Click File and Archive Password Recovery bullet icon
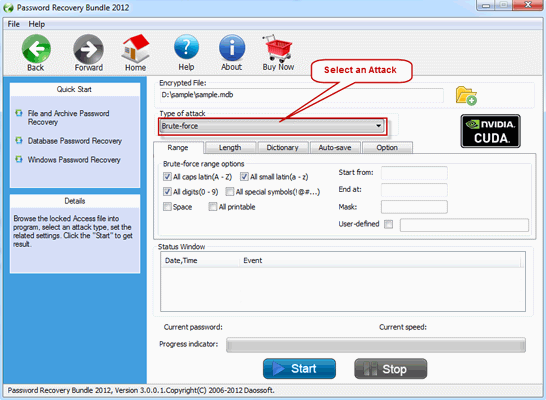Image resolution: width=546 pixels, height=400 pixels. (x=19, y=113)
